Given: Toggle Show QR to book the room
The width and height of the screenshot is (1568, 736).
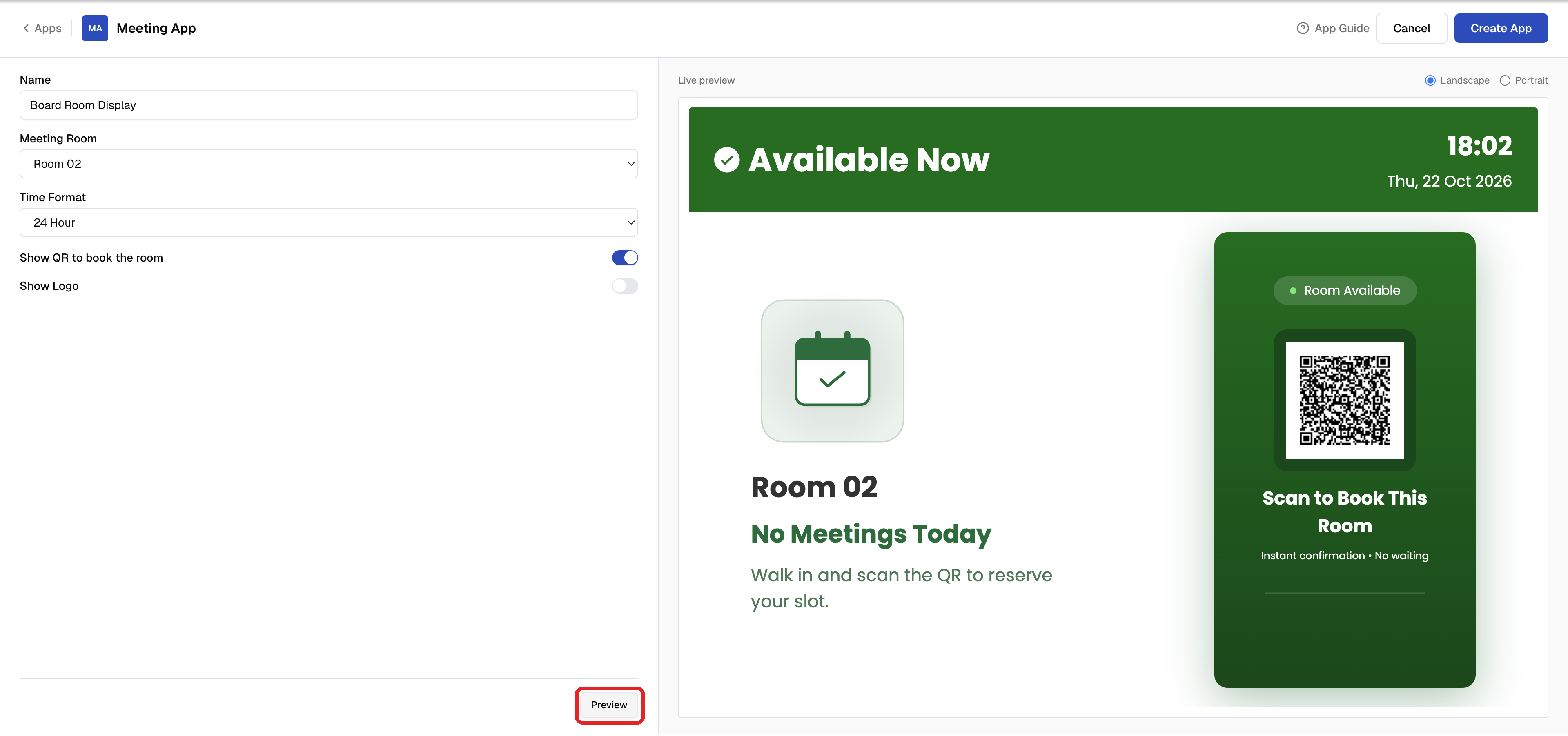Looking at the screenshot, I should 624,258.
